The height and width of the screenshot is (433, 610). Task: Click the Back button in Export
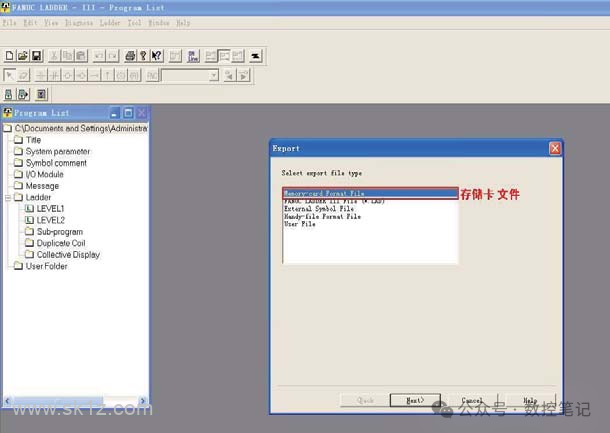tap(365, 400)
